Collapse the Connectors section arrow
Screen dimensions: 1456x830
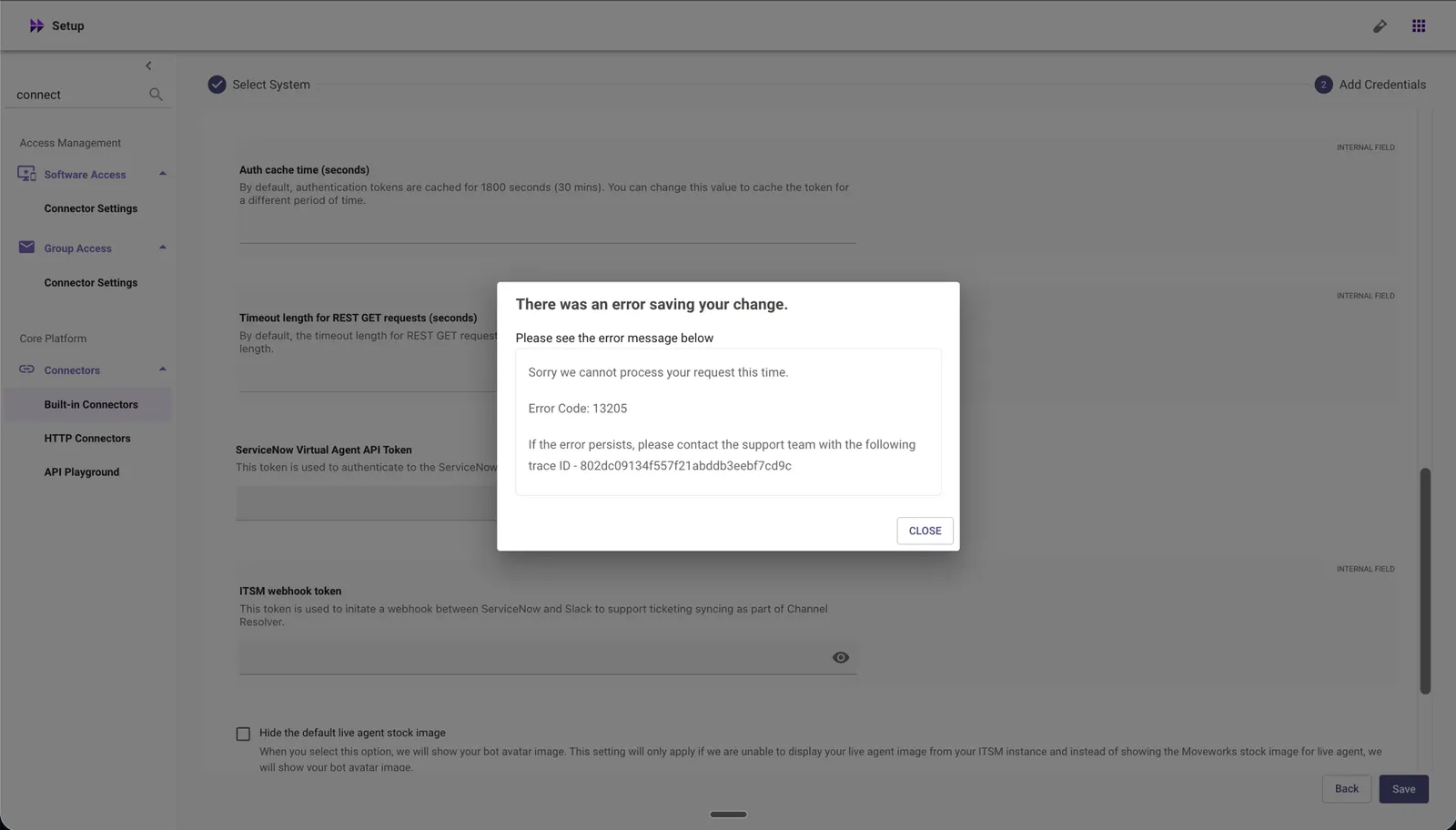point(163,369)
